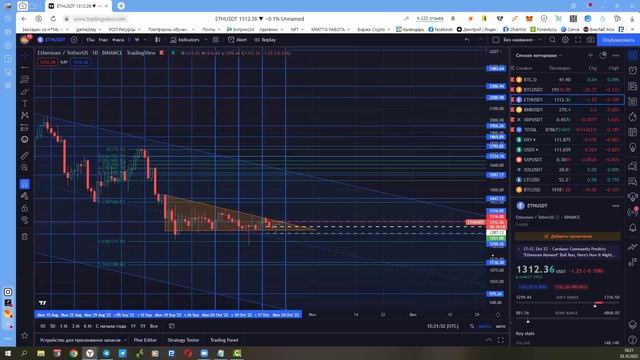
Task: Open the Trading Panel tab
Action: [x=224, y=340]
